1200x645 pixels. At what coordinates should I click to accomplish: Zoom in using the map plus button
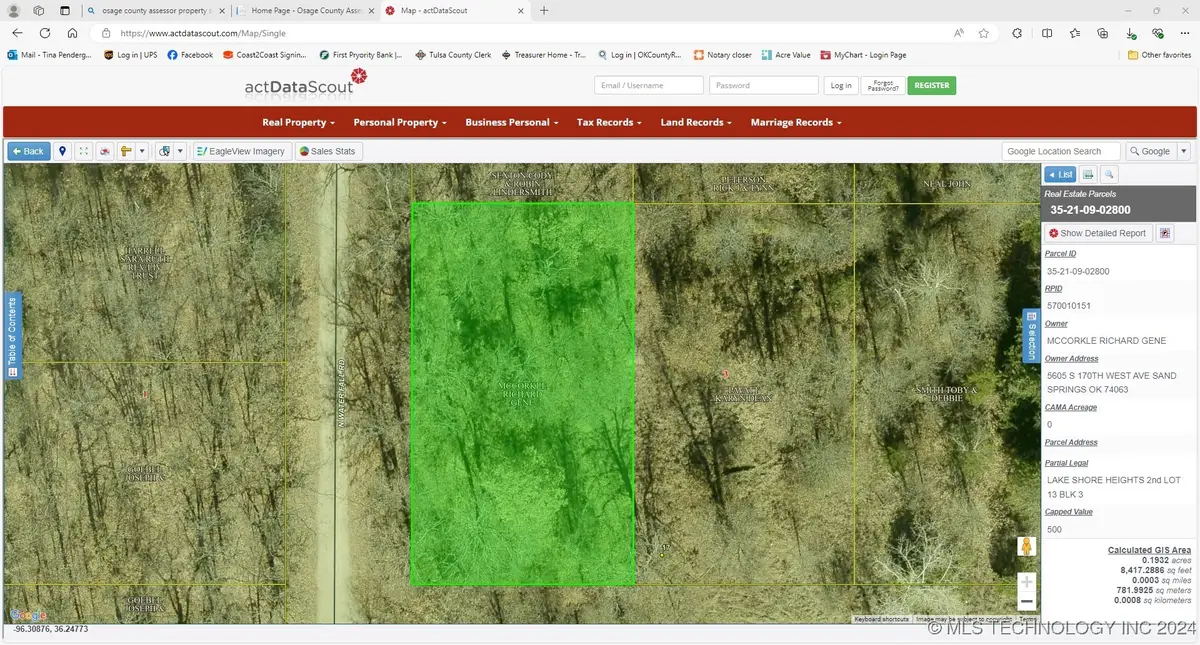pos(1026,582)
